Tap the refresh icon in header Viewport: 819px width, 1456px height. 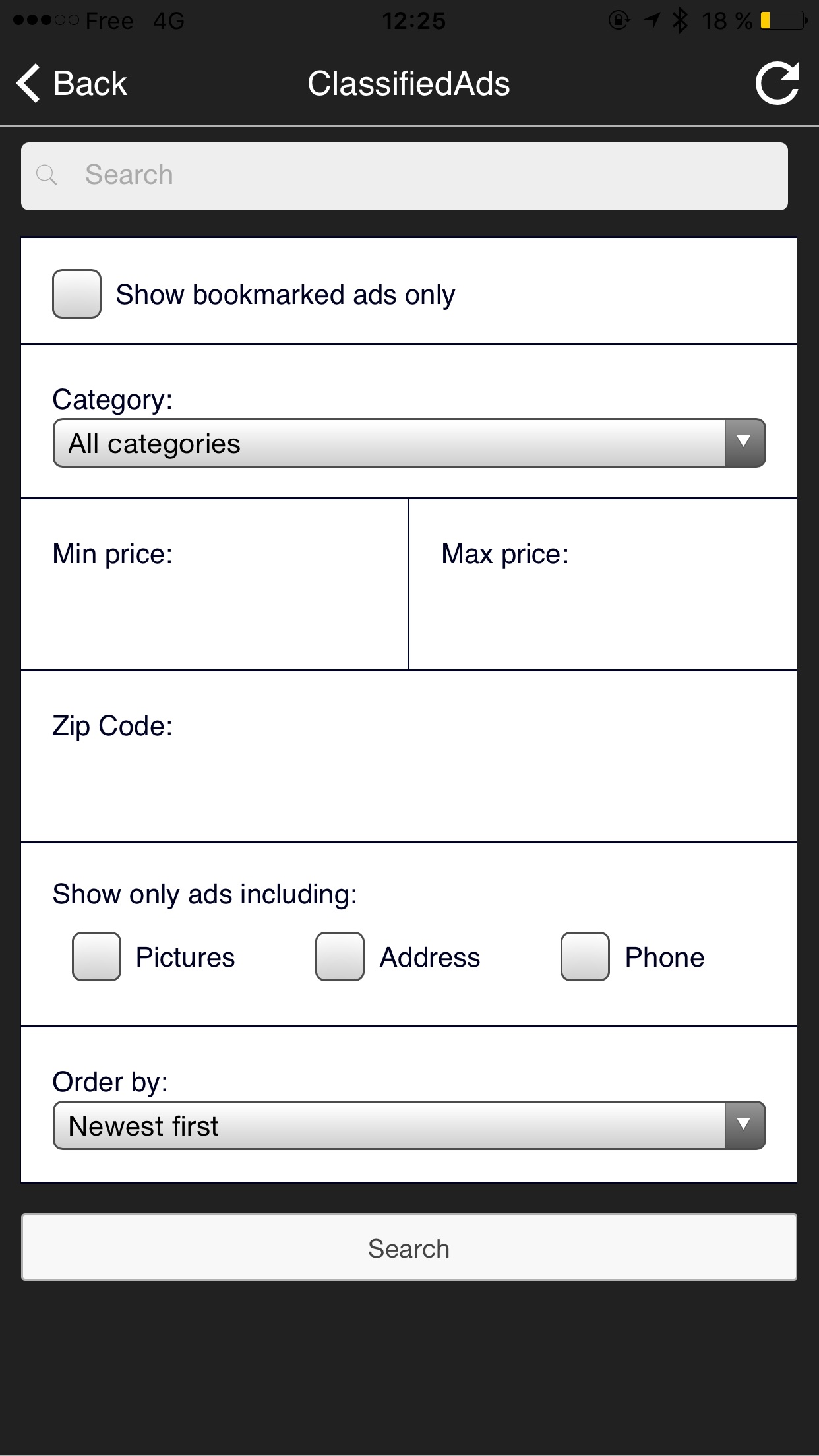777,84
